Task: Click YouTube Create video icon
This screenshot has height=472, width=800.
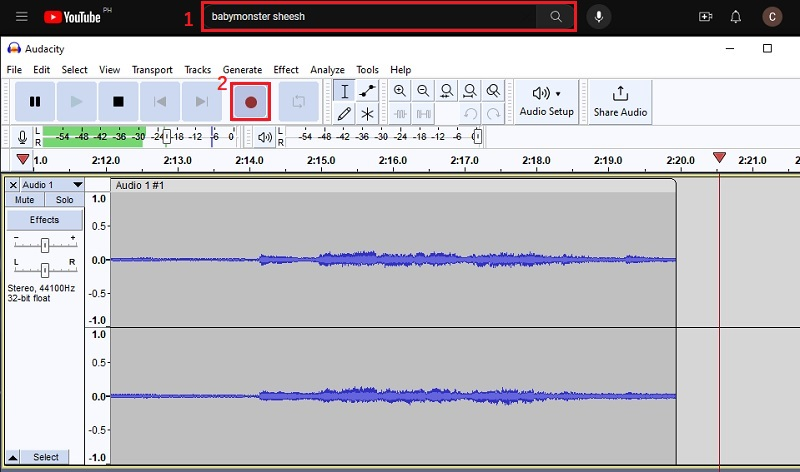Action: (706, 17)
